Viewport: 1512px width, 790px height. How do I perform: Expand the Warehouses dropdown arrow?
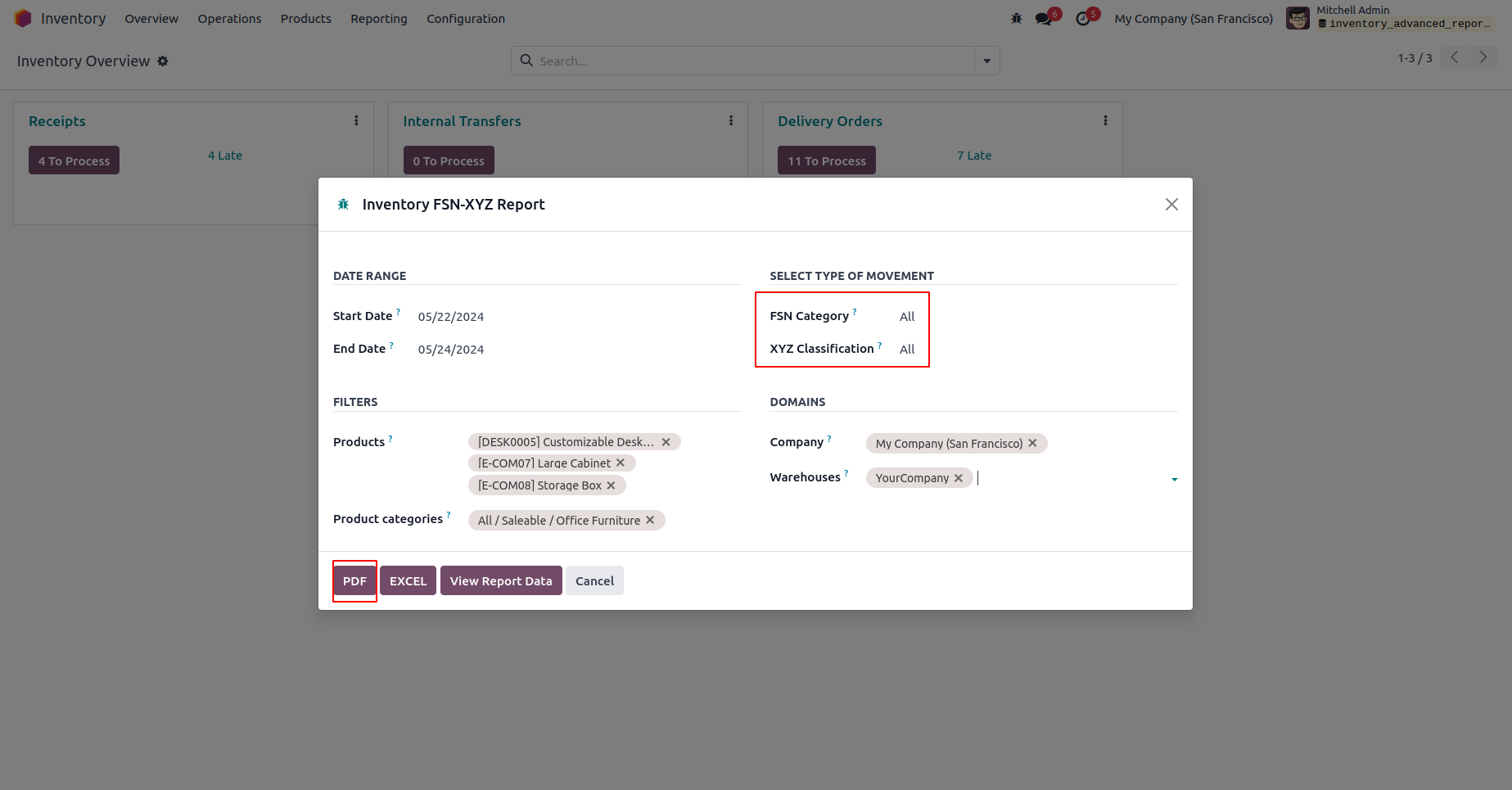point(1174,479)
